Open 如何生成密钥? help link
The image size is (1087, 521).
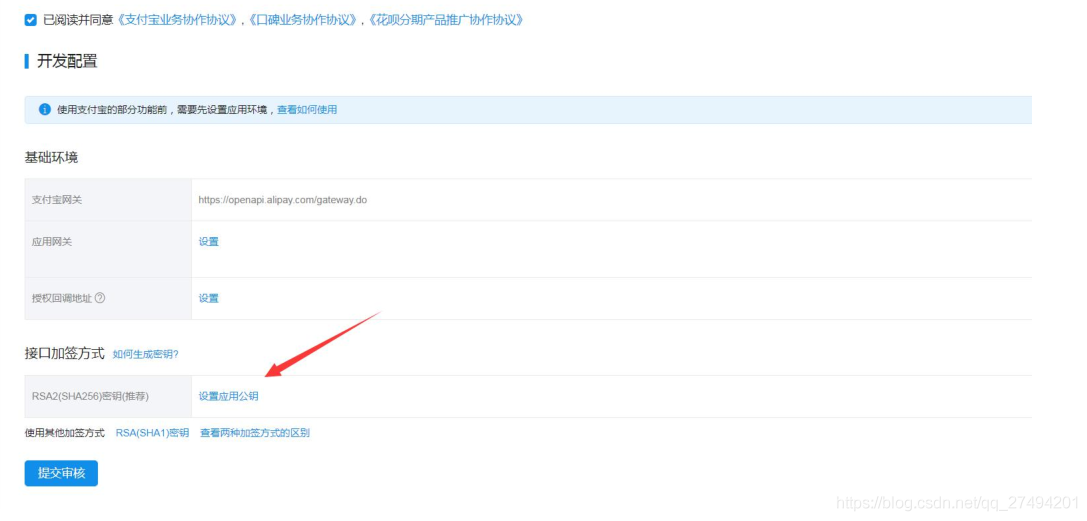146,354
